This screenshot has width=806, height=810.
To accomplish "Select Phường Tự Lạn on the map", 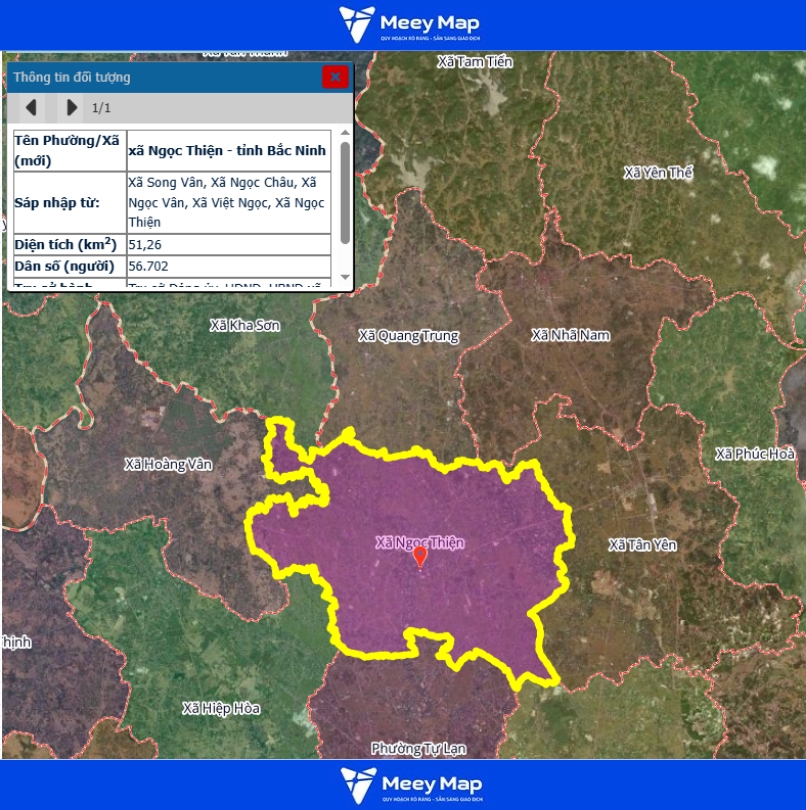I will [x=418, y=748].
